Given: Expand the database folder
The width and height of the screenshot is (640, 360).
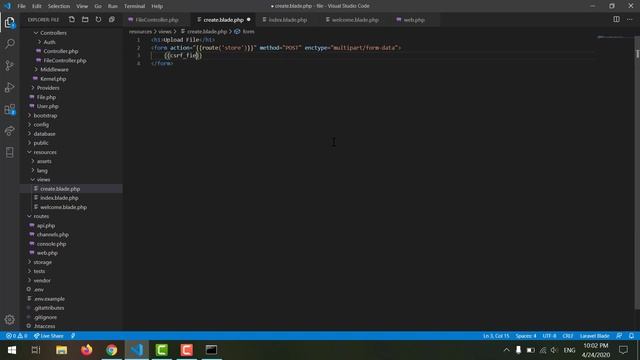Looking at the screenshot, I should pyautogui.click(x=43, y=134).
